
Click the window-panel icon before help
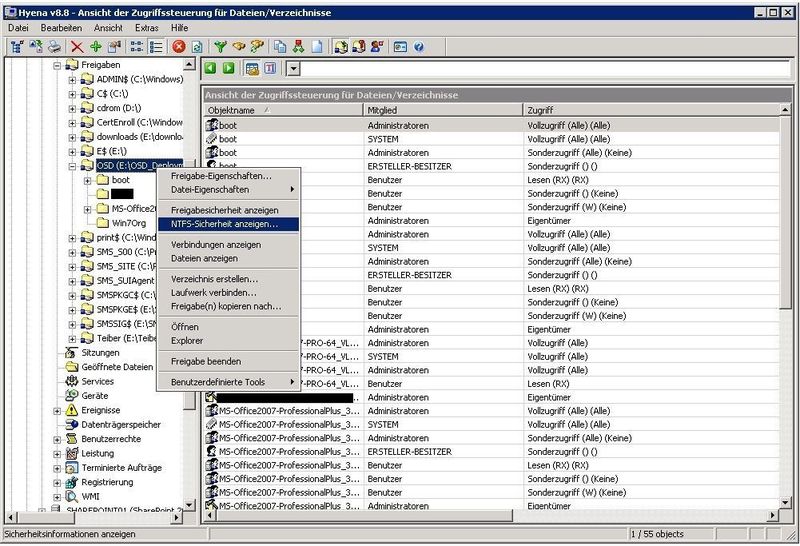pyautogui.click(x=400, y=47)
